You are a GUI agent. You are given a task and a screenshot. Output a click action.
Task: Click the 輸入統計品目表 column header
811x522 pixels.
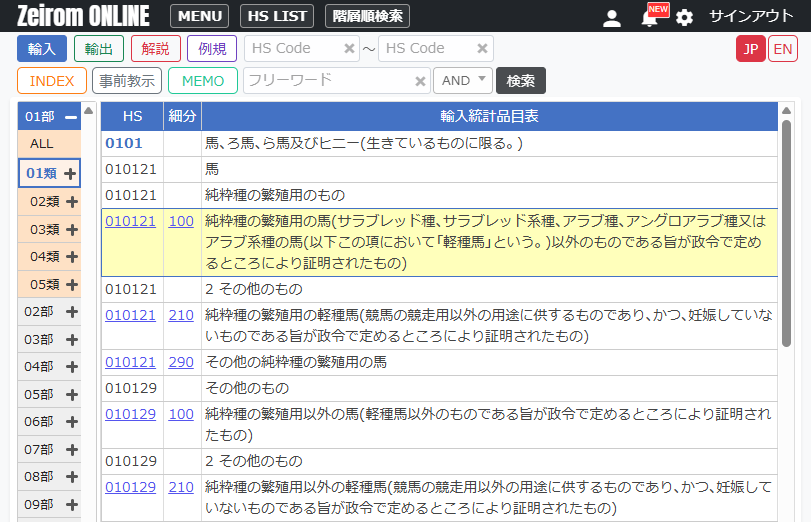coord(489,116)
